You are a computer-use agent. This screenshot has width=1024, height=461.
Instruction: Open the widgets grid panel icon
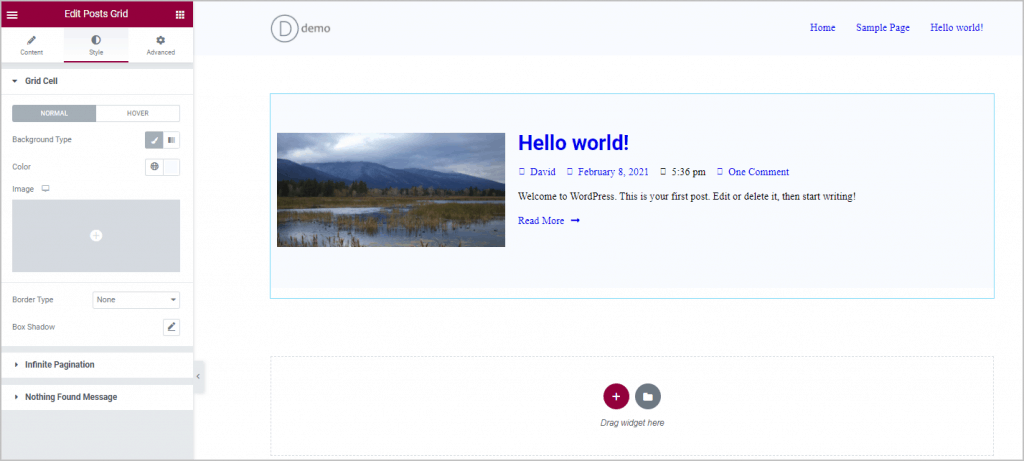coord(180,15)
